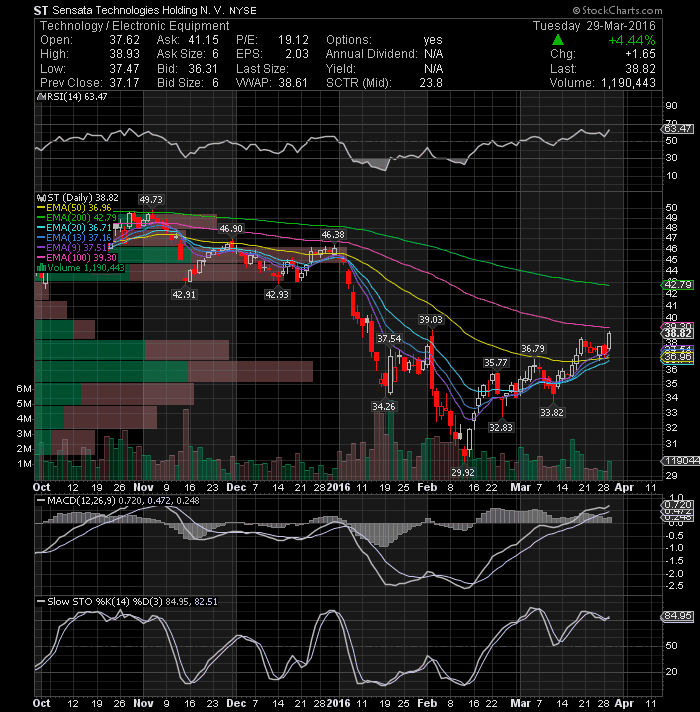Click the yellow EMA(50) legend line marker
Screen dimensions: 700x712
point(41,208)
